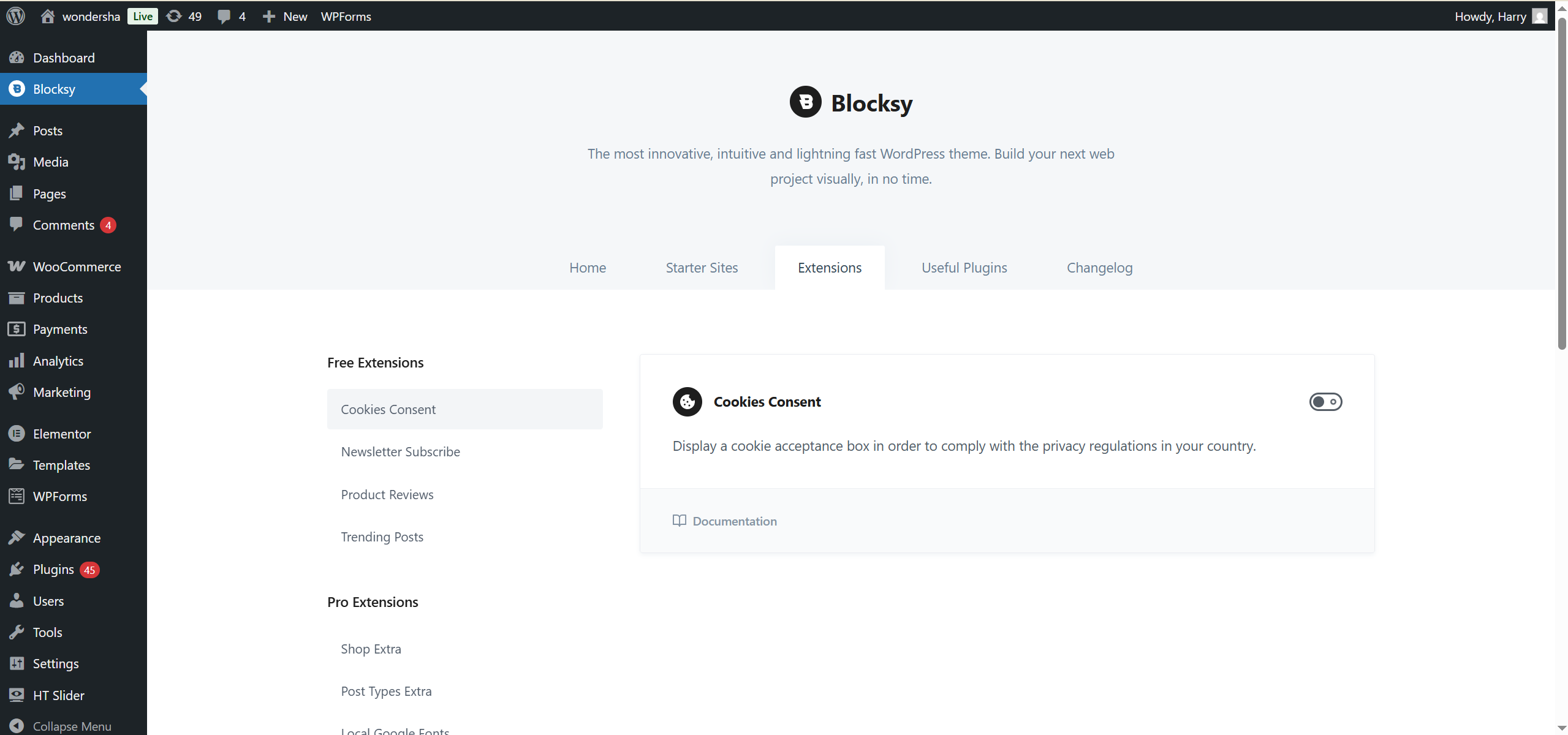The image size is (1568, 735).
Task: Click the Appearance brush icon
Action: 16,537
